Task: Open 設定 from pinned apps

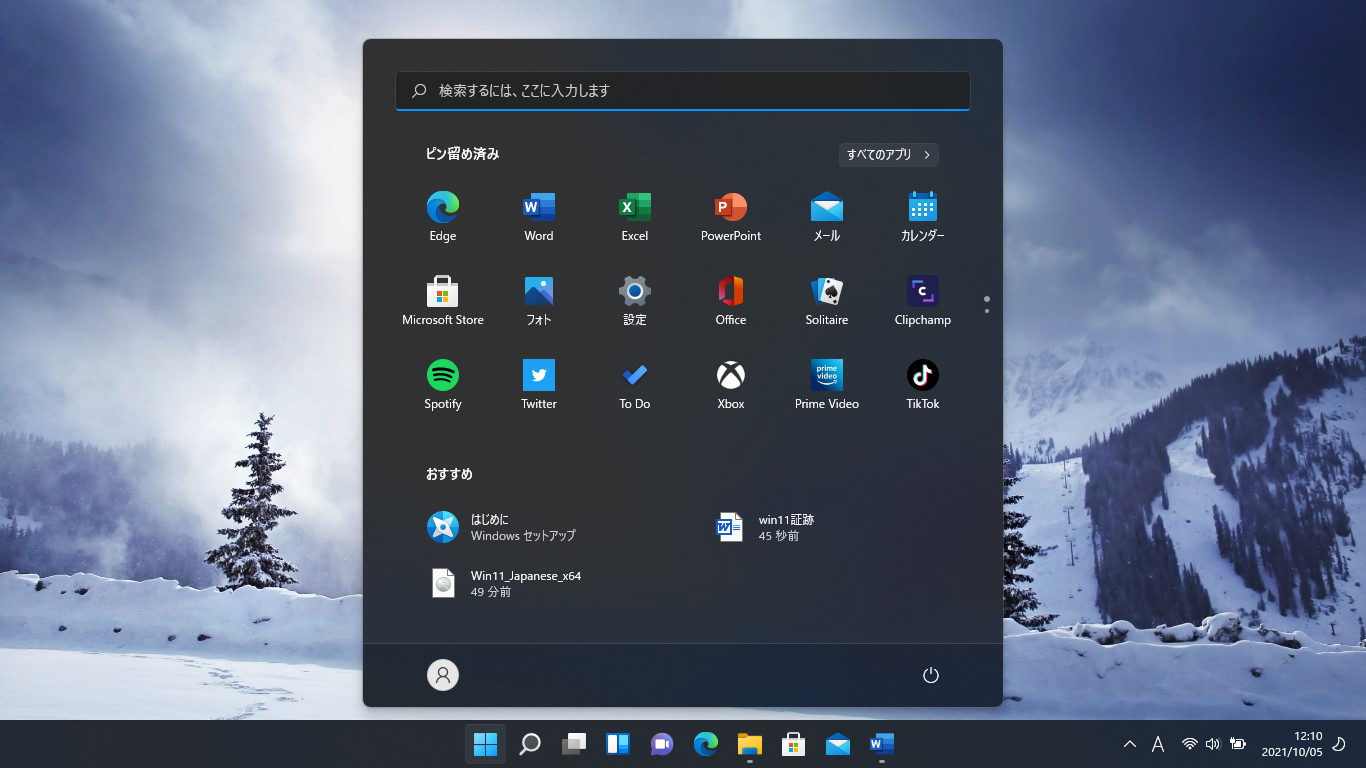Action: coord(635,301)
